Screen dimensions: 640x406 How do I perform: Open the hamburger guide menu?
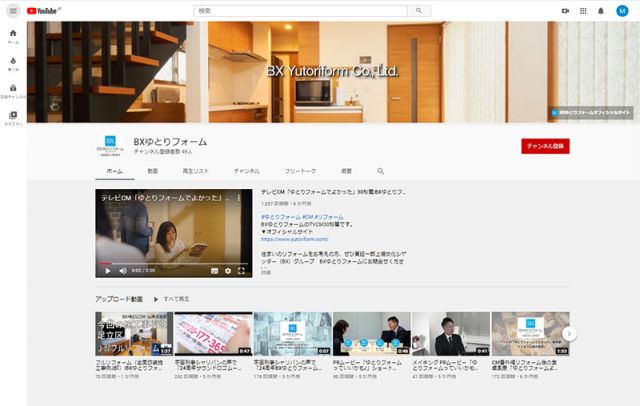[13, 10]
